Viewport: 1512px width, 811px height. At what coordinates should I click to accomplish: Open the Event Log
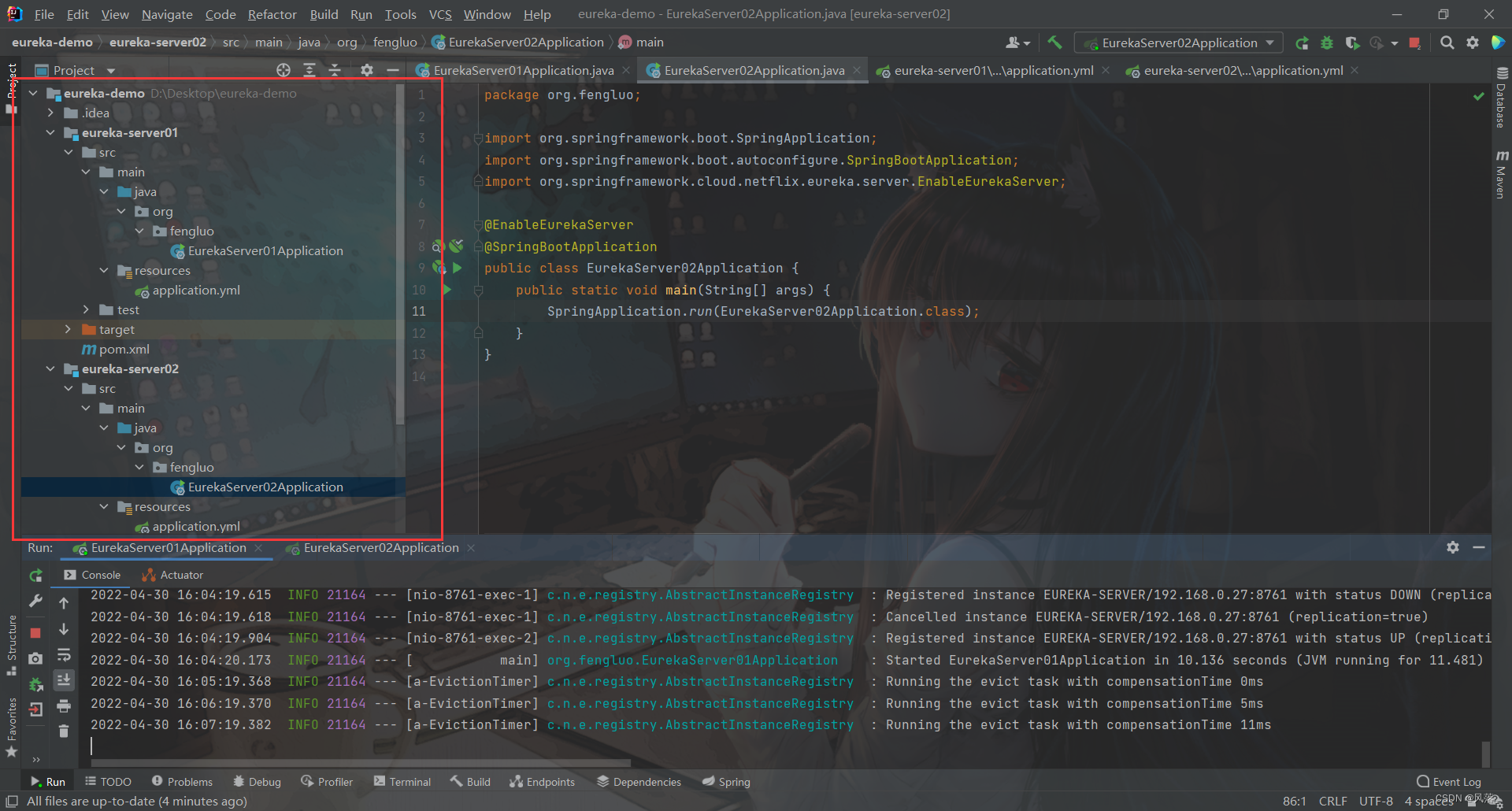coord(1449,782)
